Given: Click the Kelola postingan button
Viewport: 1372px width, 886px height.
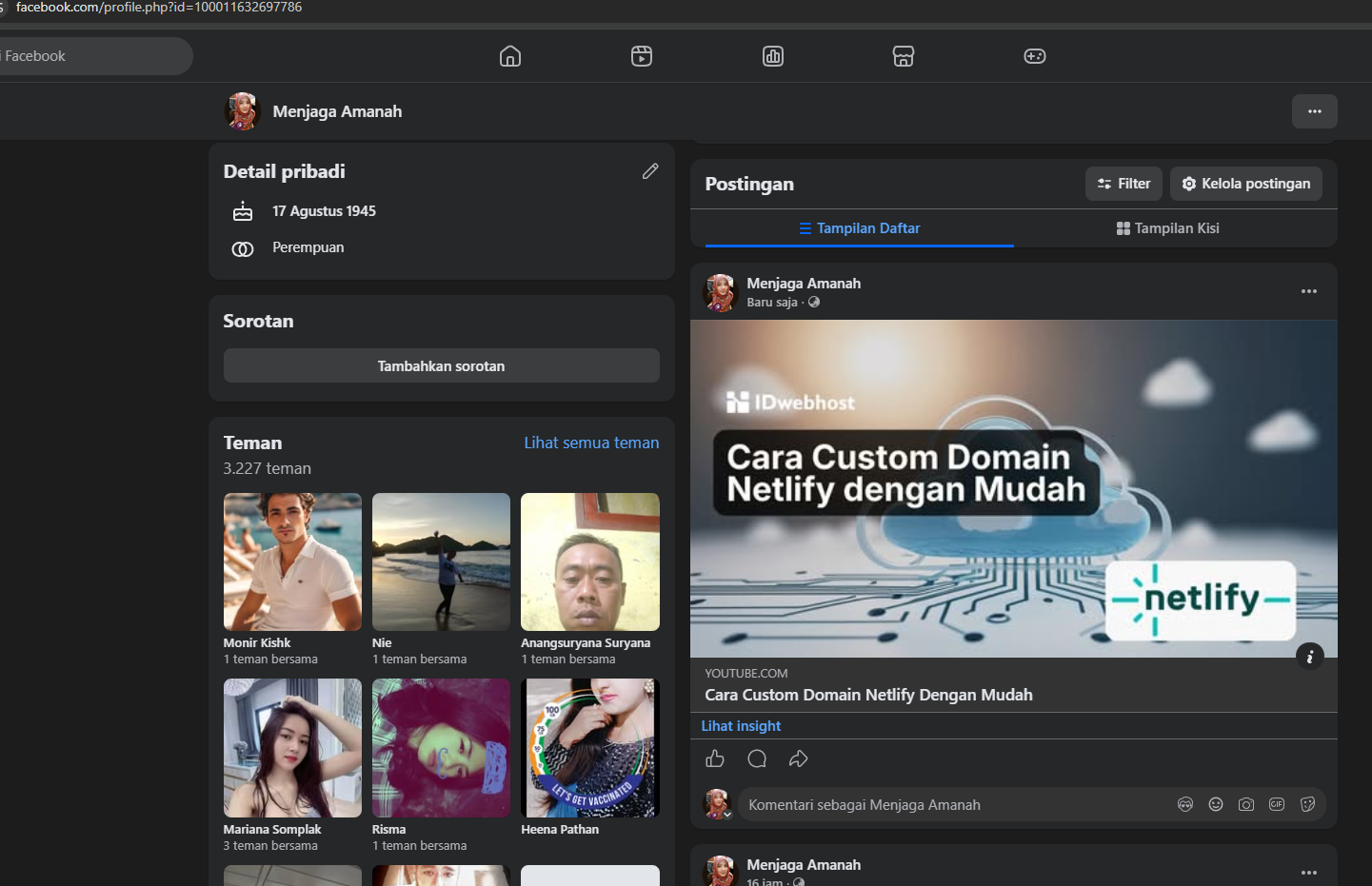Looking at the screenshot, I should pyautogui.click(x=1246, y=184).
